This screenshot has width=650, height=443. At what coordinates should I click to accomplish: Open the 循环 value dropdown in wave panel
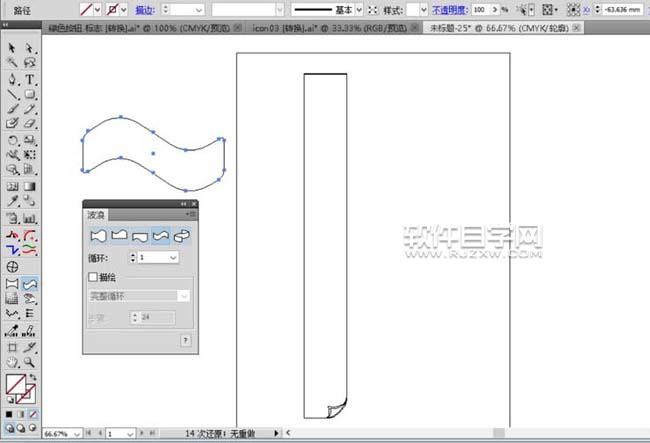pos(173,257)
